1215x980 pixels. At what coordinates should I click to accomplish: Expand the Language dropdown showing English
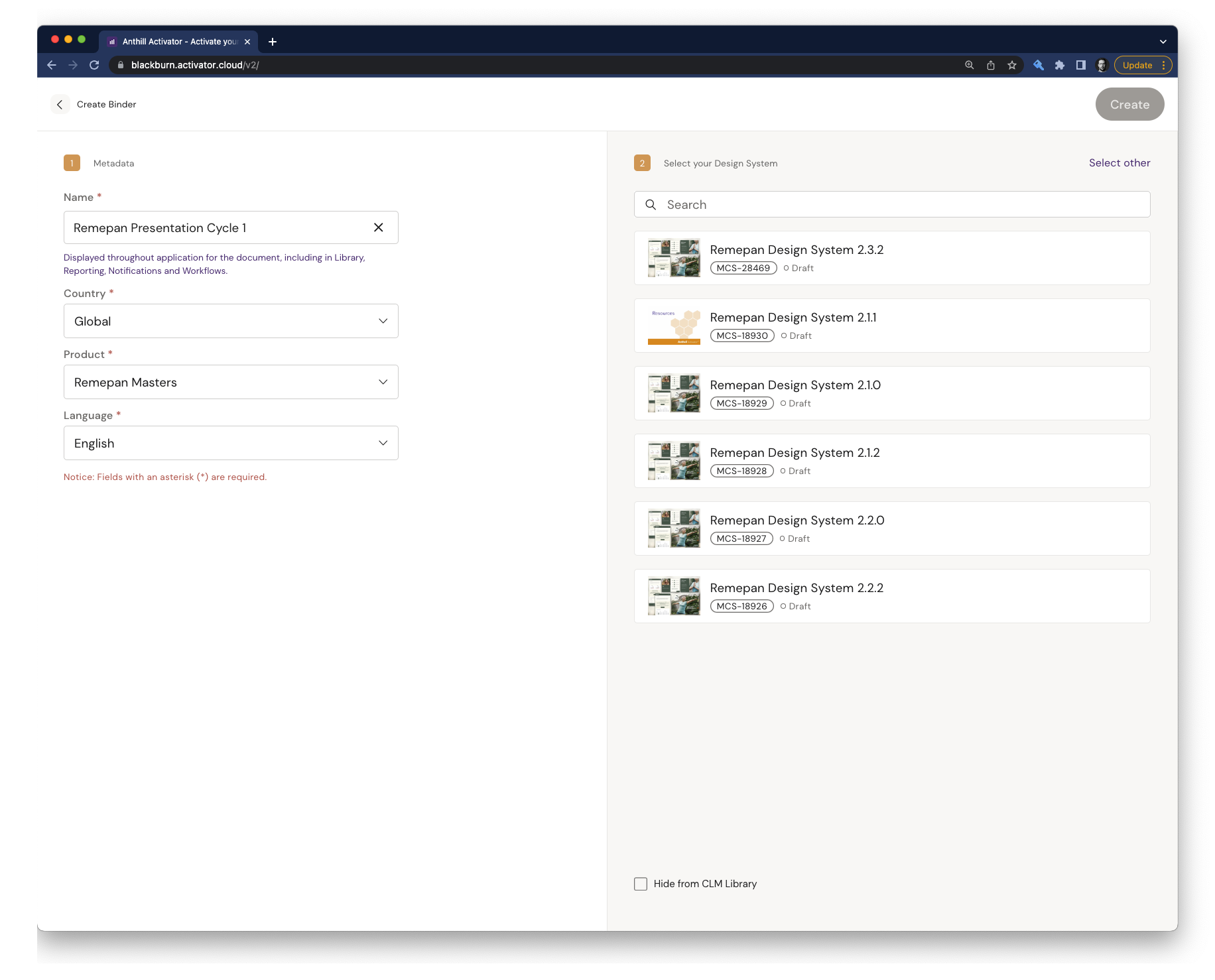231,443
